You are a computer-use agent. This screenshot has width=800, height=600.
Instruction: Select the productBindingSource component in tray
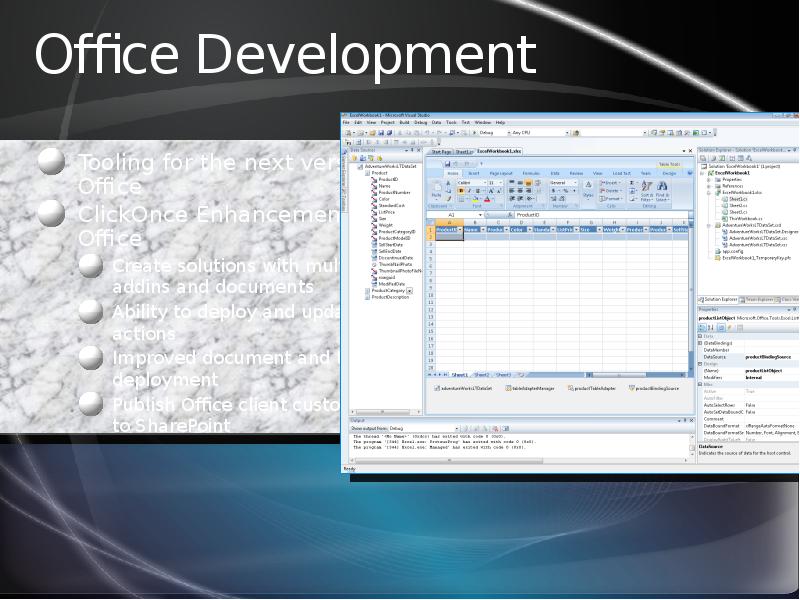(x=655, y=387)
